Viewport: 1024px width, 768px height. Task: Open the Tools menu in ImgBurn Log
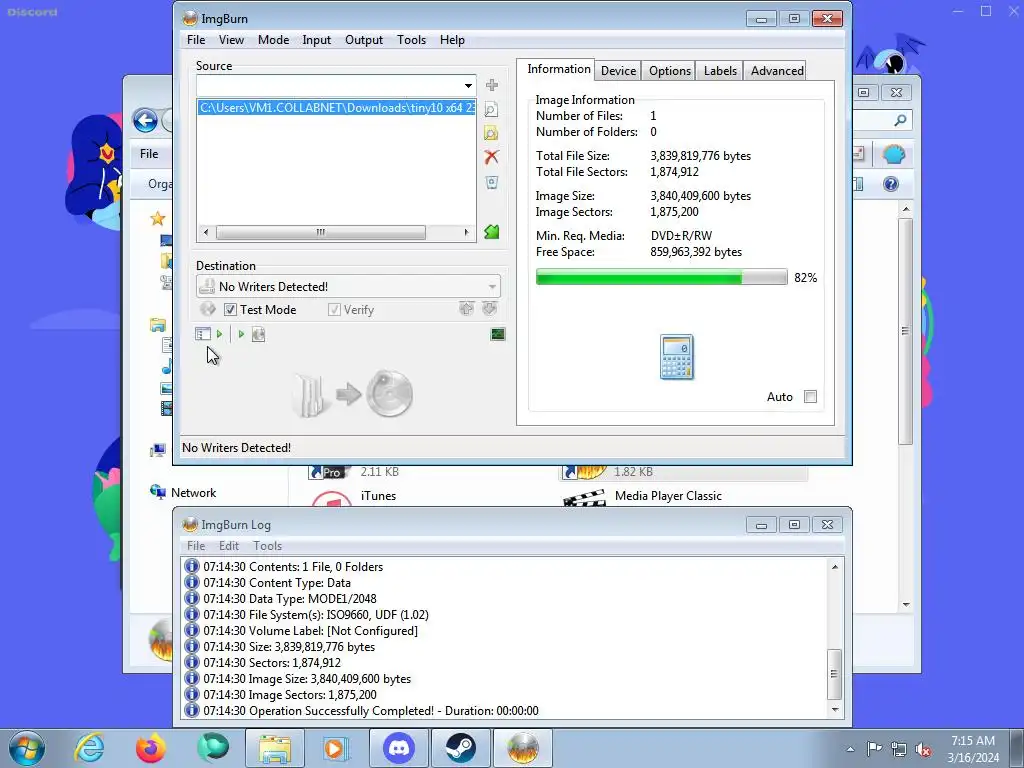(x=268, y=546)
